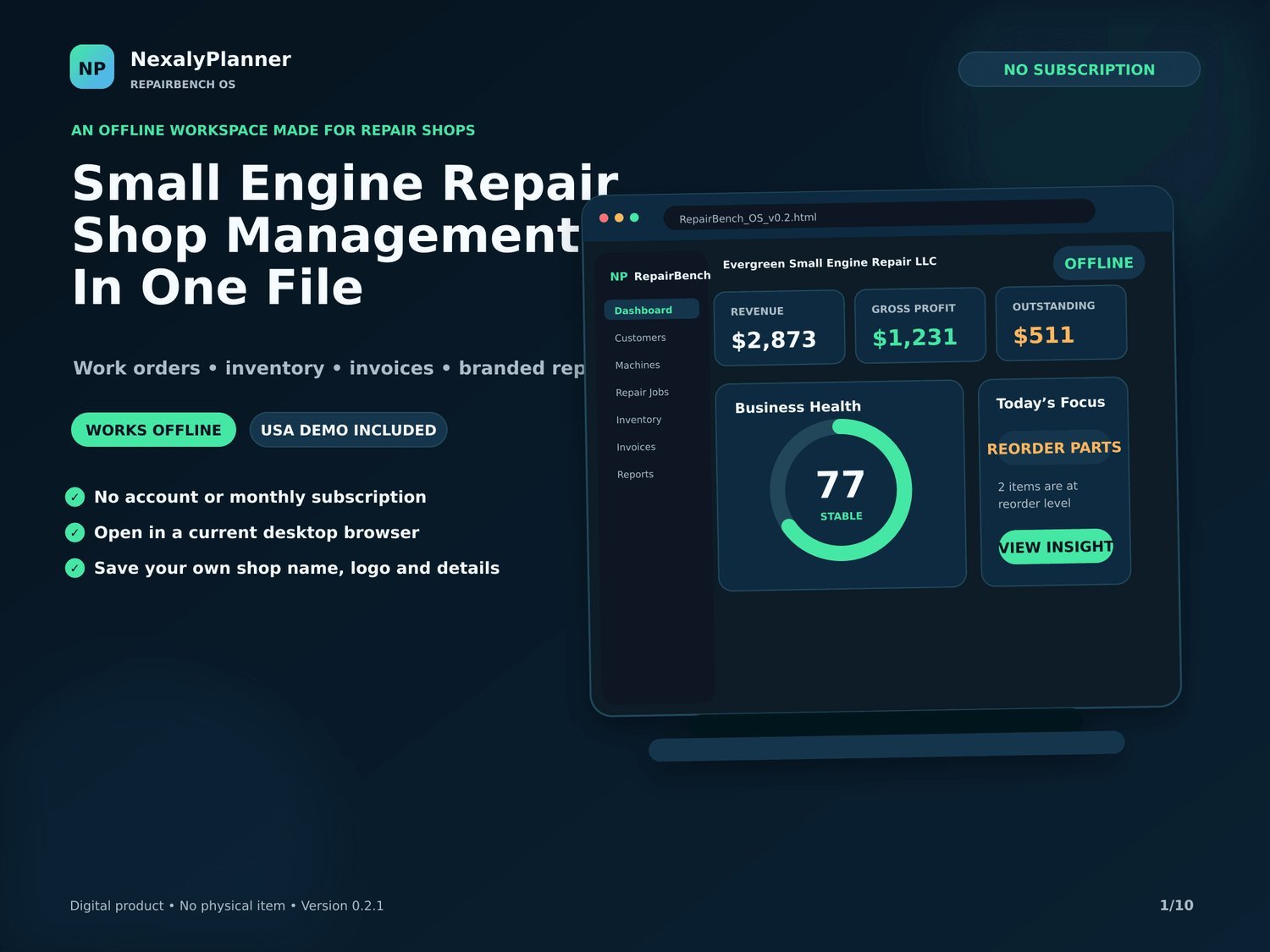Navigate to Inventory in the sidebar
This screenshot has height=952, width=1270.
(x=638, y=420)
